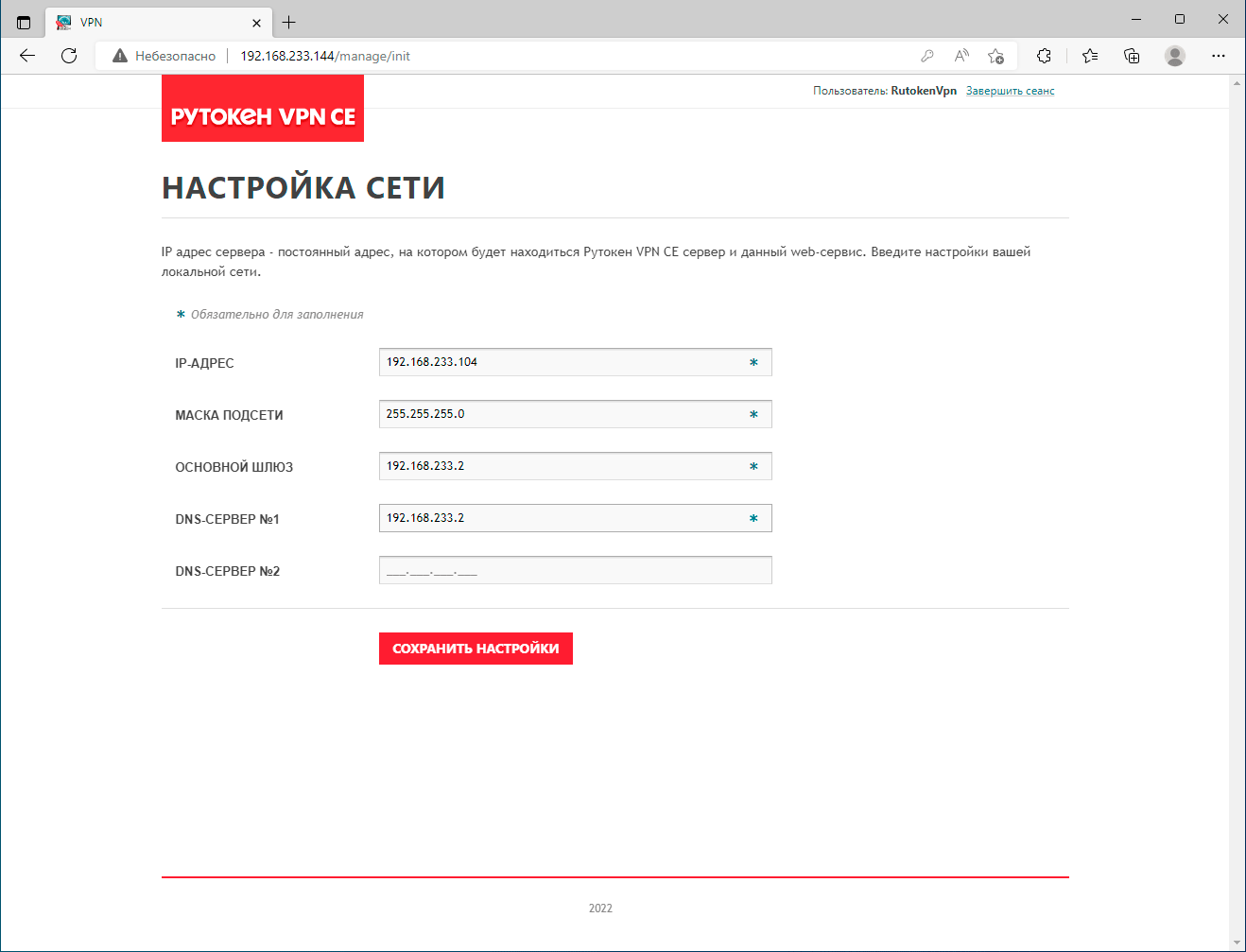Open the Favorites list icon
Screen dimensions: 1246x952
[x=1090, y=56]
